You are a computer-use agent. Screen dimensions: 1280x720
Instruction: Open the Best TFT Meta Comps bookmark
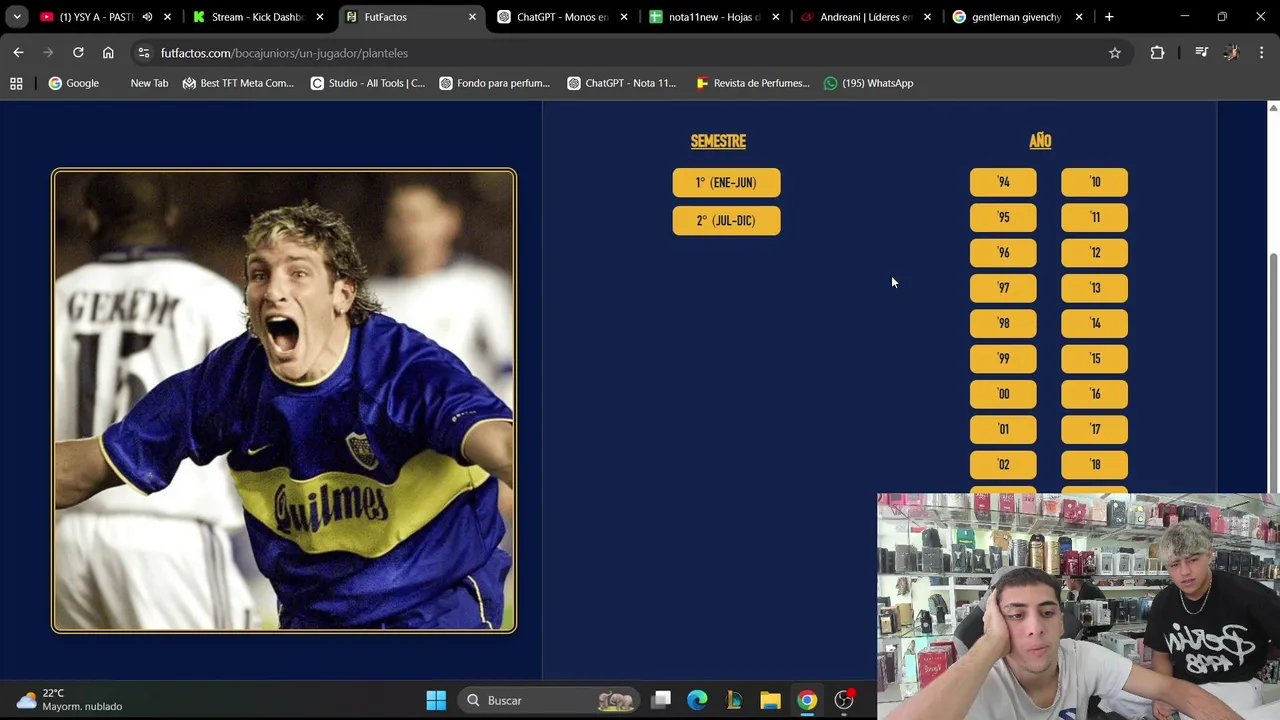238,83
